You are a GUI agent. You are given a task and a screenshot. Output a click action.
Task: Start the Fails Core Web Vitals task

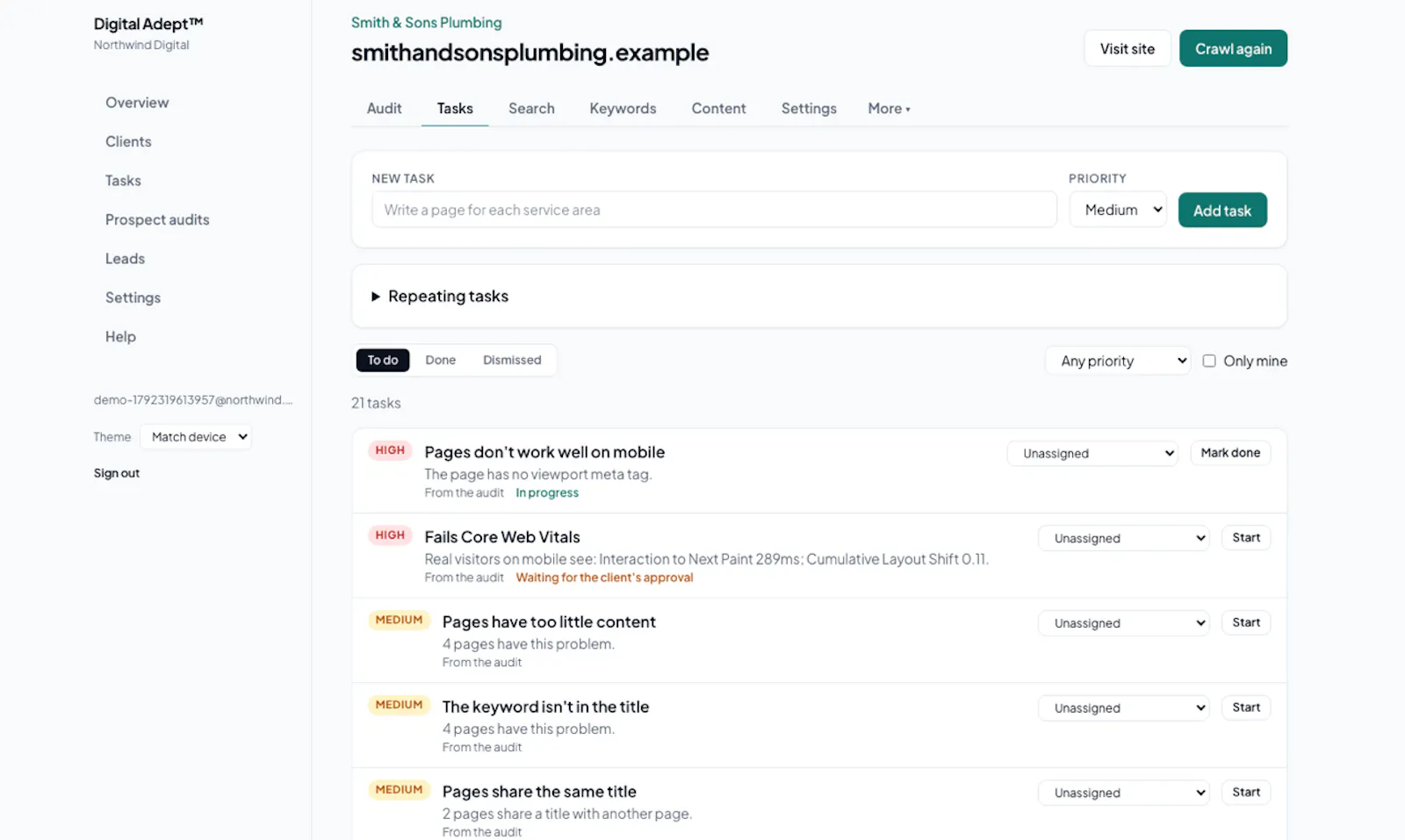pyautogui.click(x=1246, y=538)
